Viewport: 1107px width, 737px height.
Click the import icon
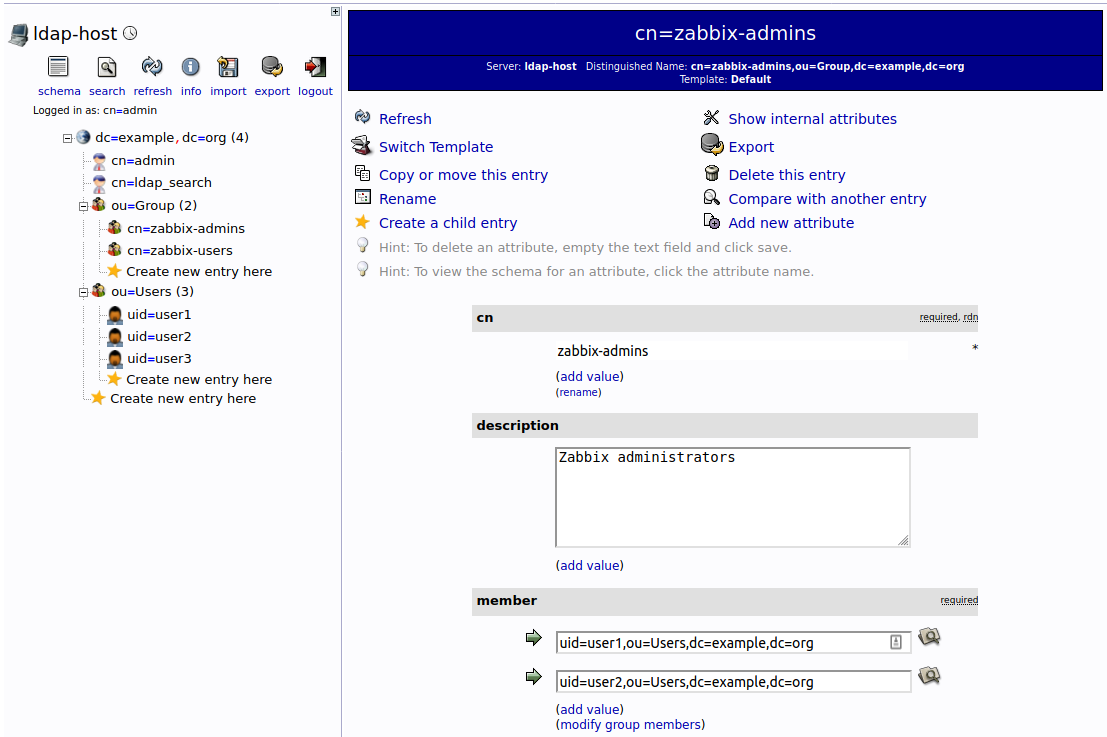227,67
